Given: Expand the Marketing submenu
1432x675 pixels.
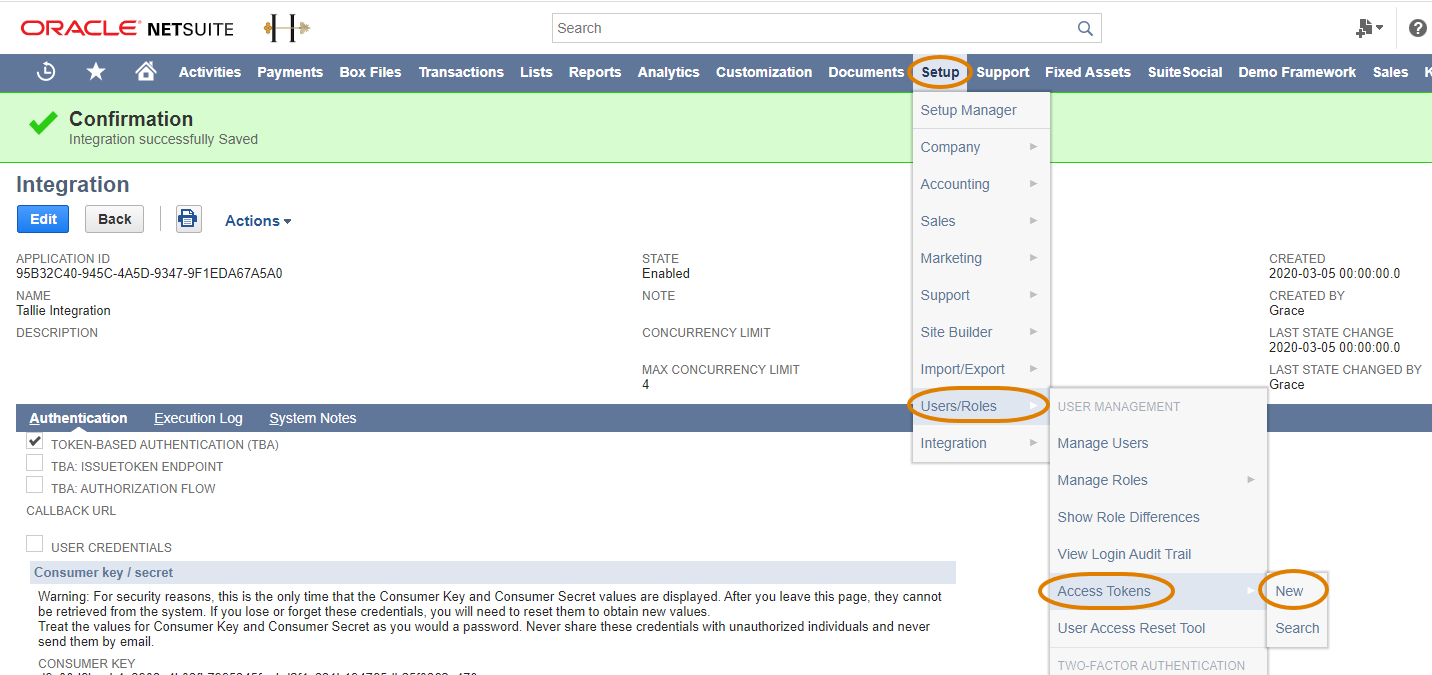Looking at the screenshot, I should click(x=981, y=258).
